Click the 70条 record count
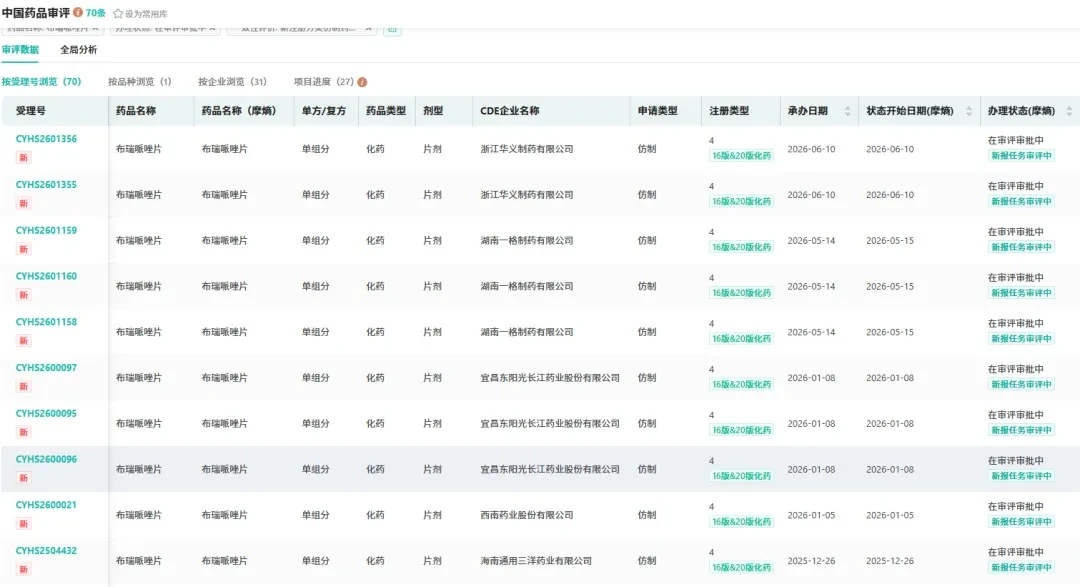The height and width of the screenshot is (587, 1080). [95, 13]
